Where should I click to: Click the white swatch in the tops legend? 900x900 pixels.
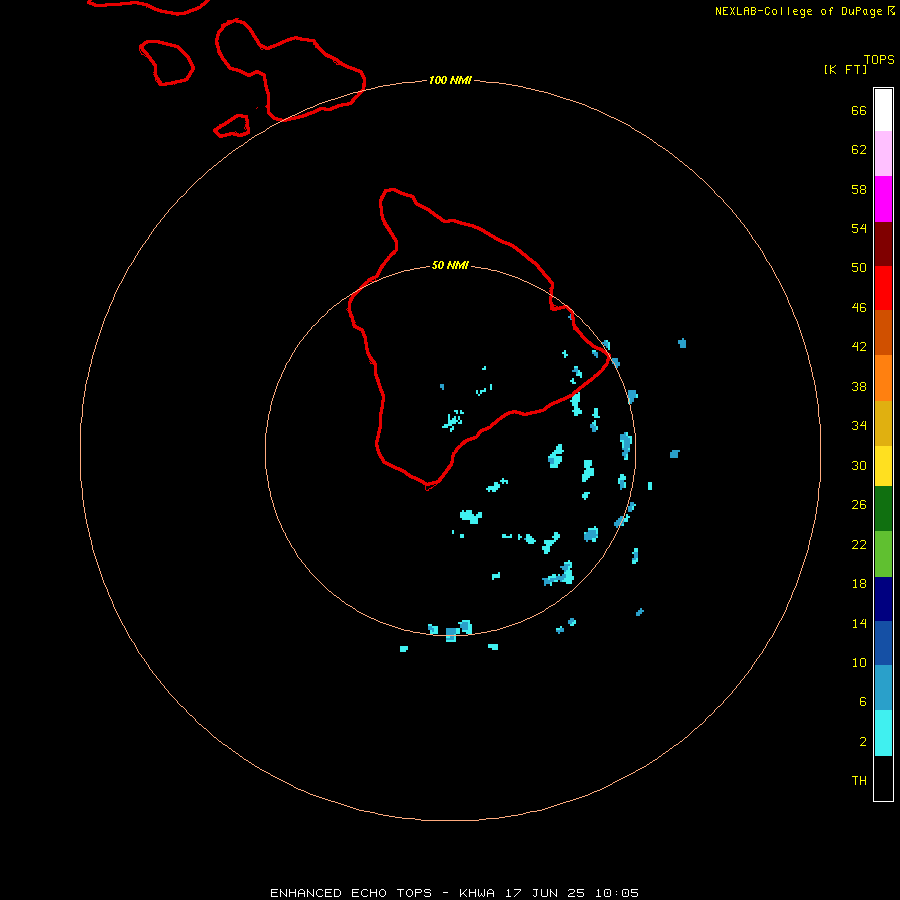point(883,110)
